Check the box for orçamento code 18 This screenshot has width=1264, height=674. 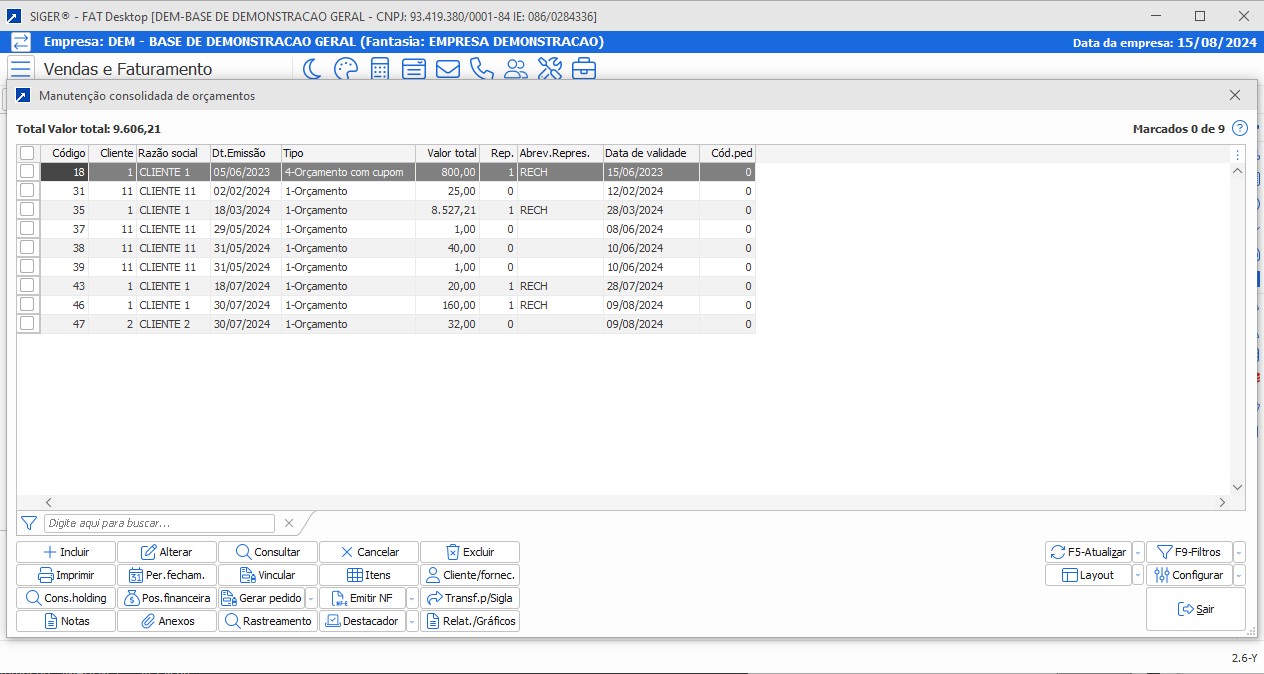click(x=27, y=172)
